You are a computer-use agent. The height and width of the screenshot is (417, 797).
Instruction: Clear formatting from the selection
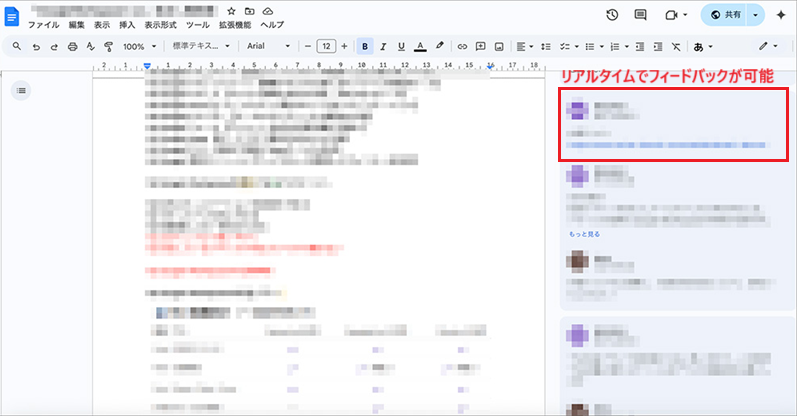tap(676, 46)
